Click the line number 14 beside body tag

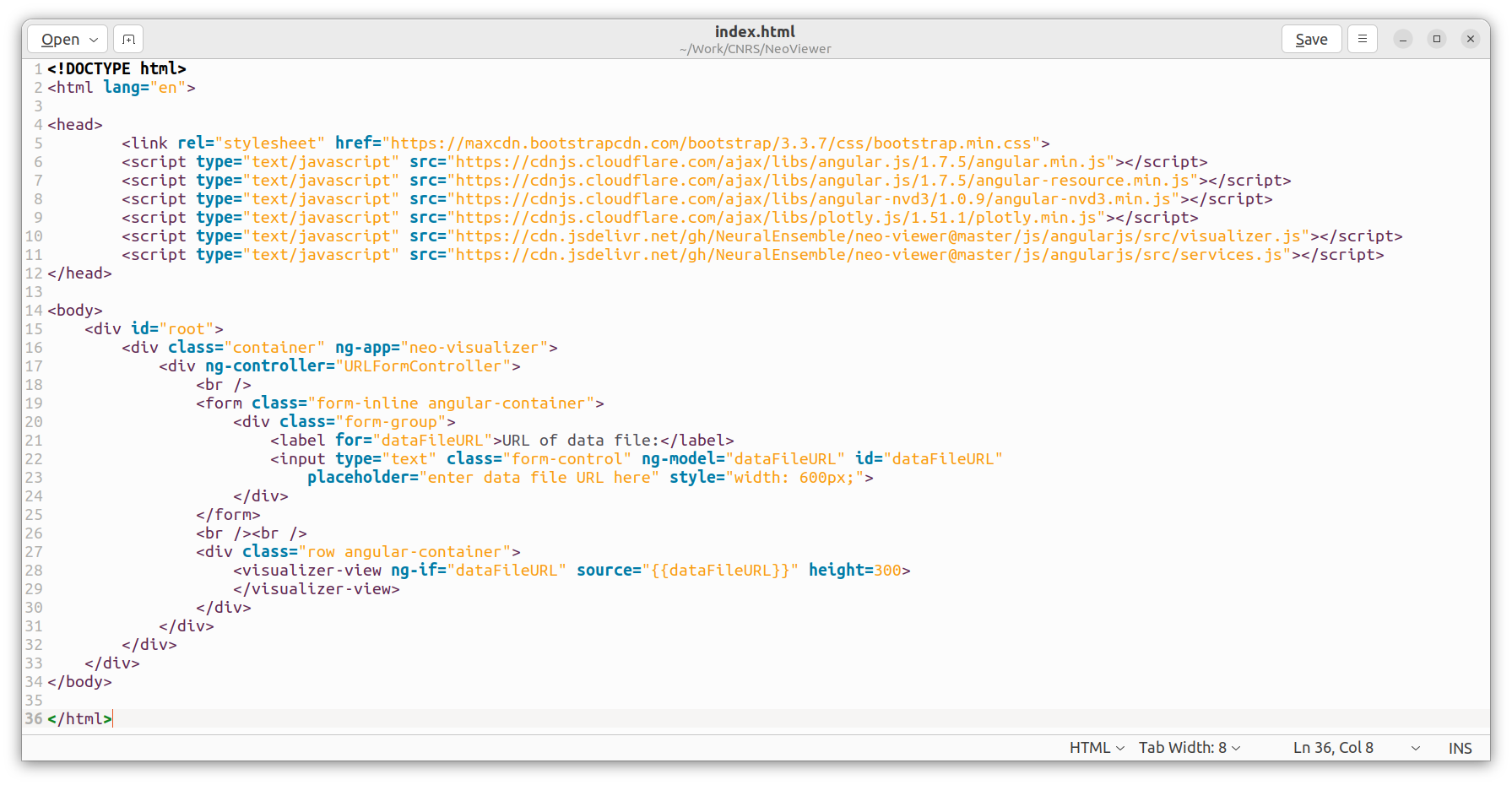pyautogui.click(x=33, y=310)
